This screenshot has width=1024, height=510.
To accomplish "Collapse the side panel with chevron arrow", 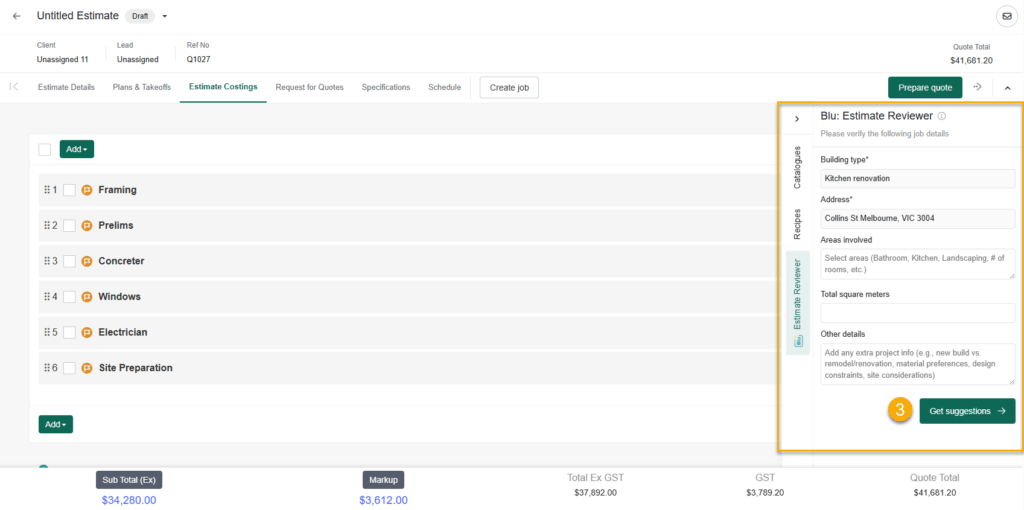I will click(x=797, y=119).
